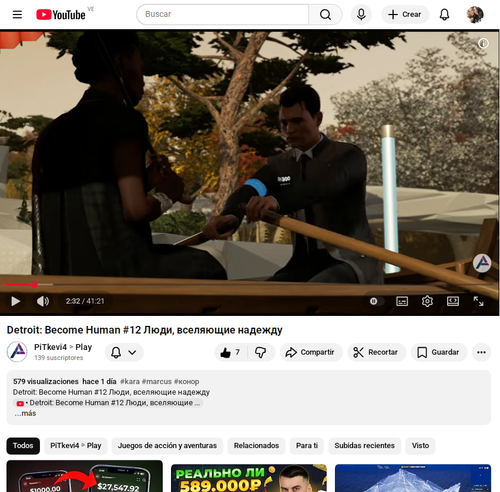
Task: Open the РЕАЛЬНО ЛИ 589.000₽ thumbnail
Action: 249,478
